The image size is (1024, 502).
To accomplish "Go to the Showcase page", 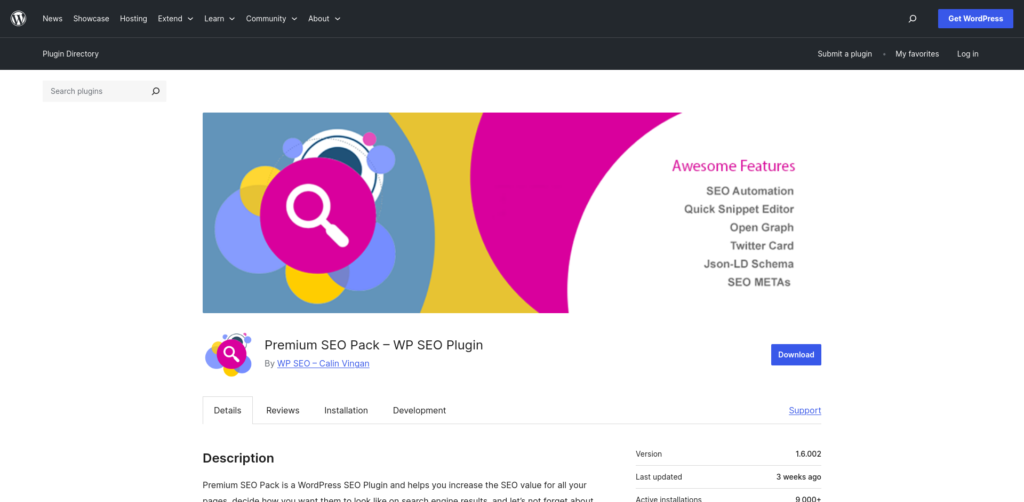I will point(91,18).
